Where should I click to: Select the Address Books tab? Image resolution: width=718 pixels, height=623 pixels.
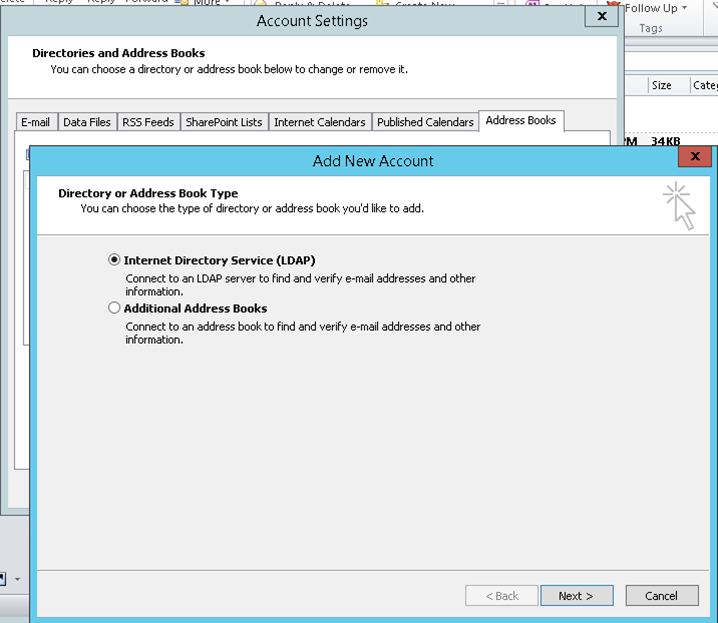coord(520,121)
